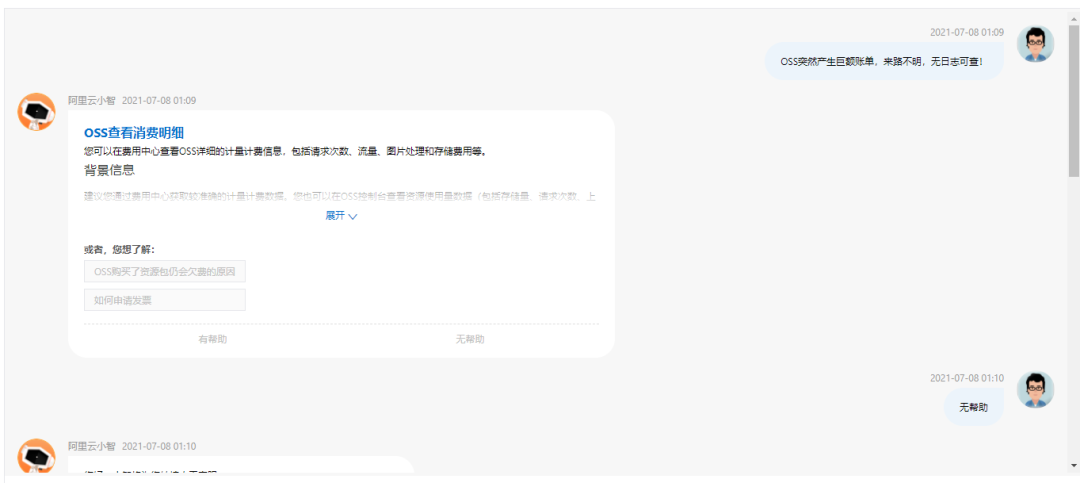The width and height of the screenshot is (1080, 483).
Task: Mark the answer as 有帮助
Action: click(x=212, y=339)
